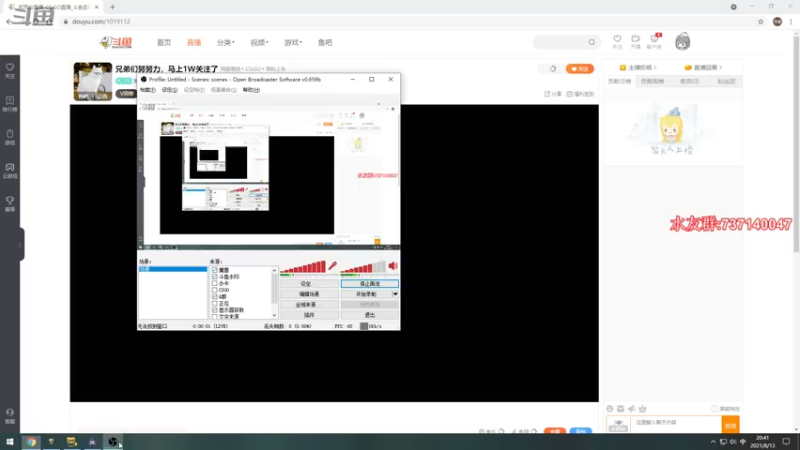The image size is (800, 450).
Task: Expand the 视频 dropdown in site navigation
Action: [259, 43]
